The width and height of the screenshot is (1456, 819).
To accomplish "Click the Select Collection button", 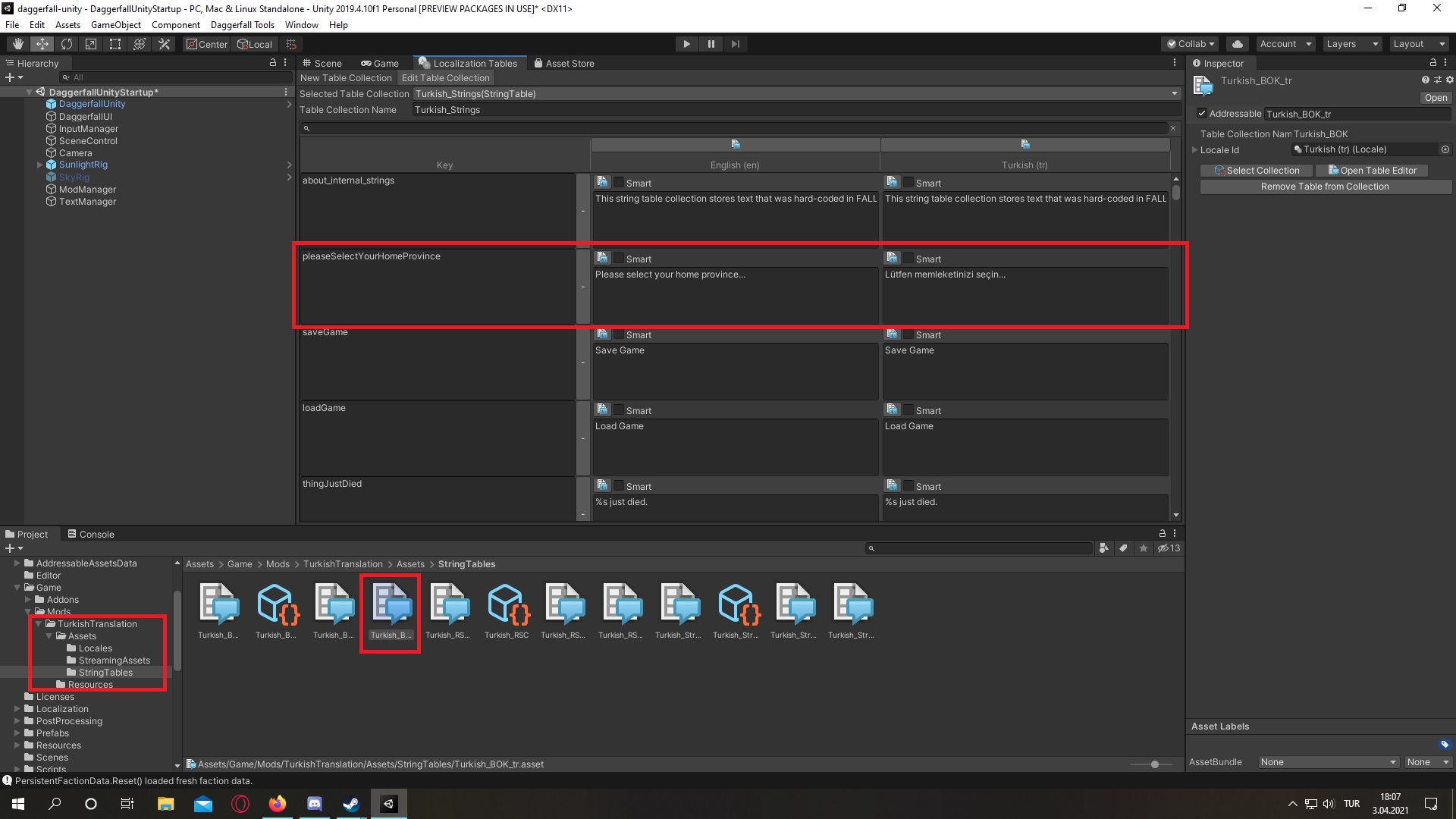I will (x=1257, y=171).
